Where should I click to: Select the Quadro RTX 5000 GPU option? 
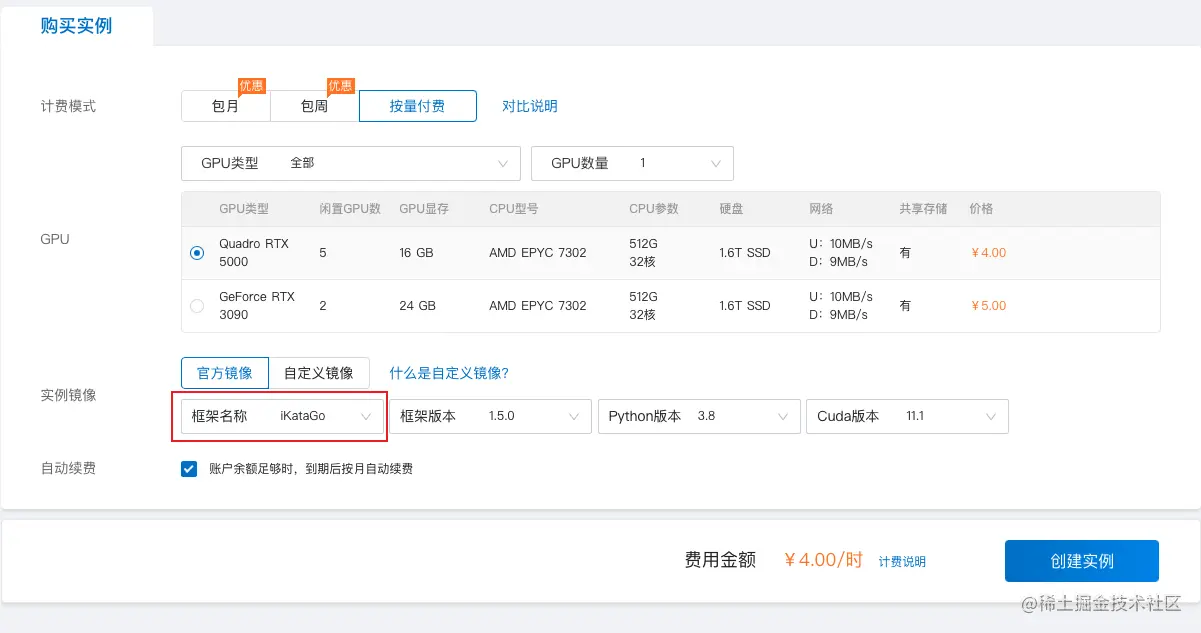(x=196, y=252)
